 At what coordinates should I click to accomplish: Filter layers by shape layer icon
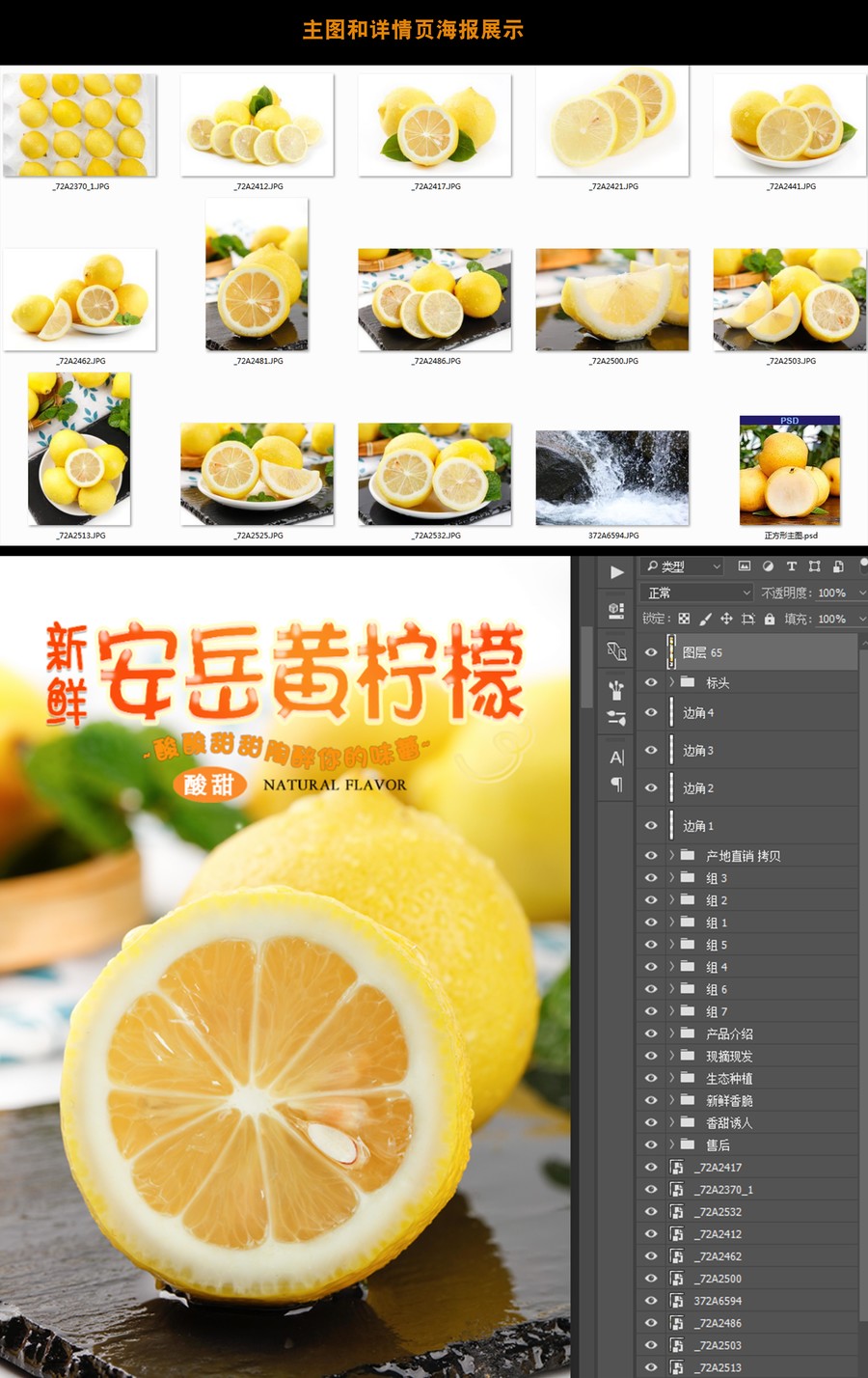(x=814, y=566)
